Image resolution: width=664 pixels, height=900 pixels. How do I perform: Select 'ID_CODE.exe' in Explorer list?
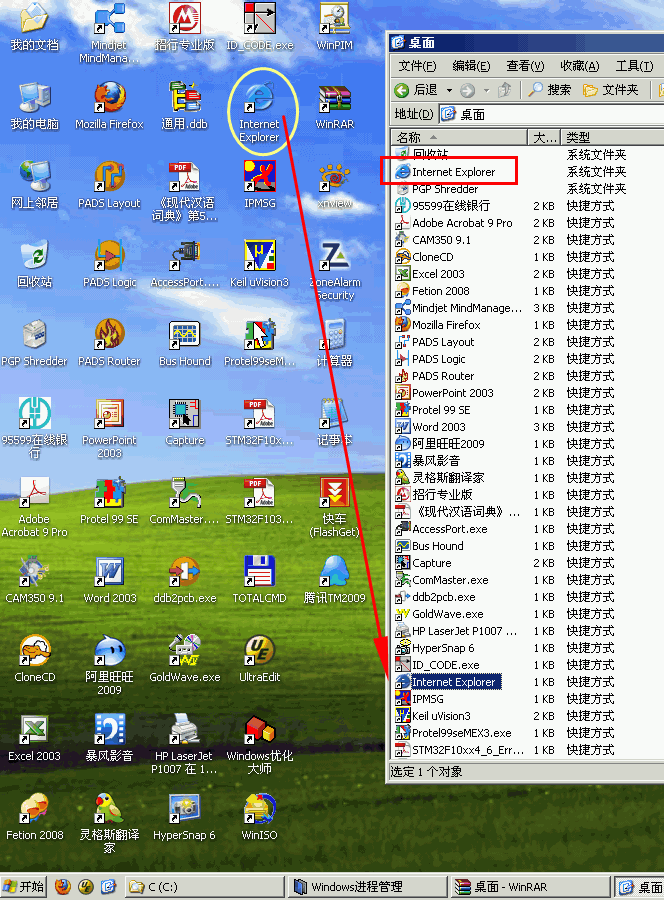click(445, 665)
